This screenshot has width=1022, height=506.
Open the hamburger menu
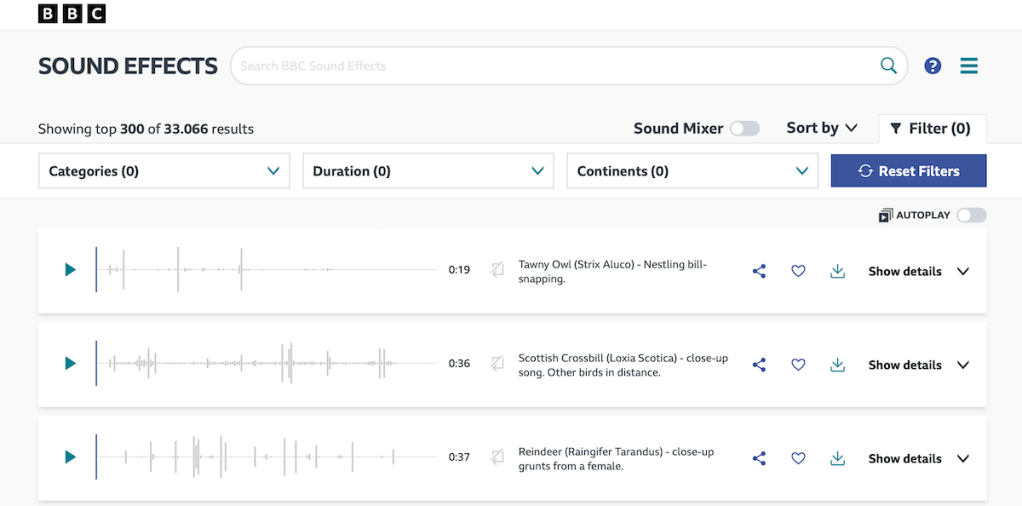pyautogui.click(x=969, y=66)
